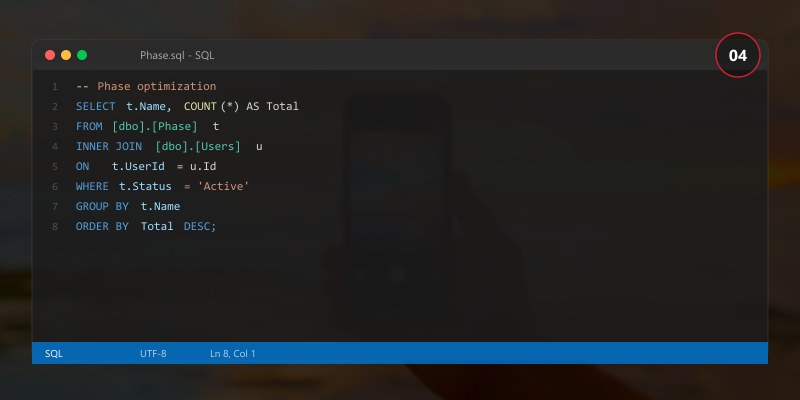Click the red-circled 04 badge
This screenshot has height=400, width=800.
(x=738, y=56)
